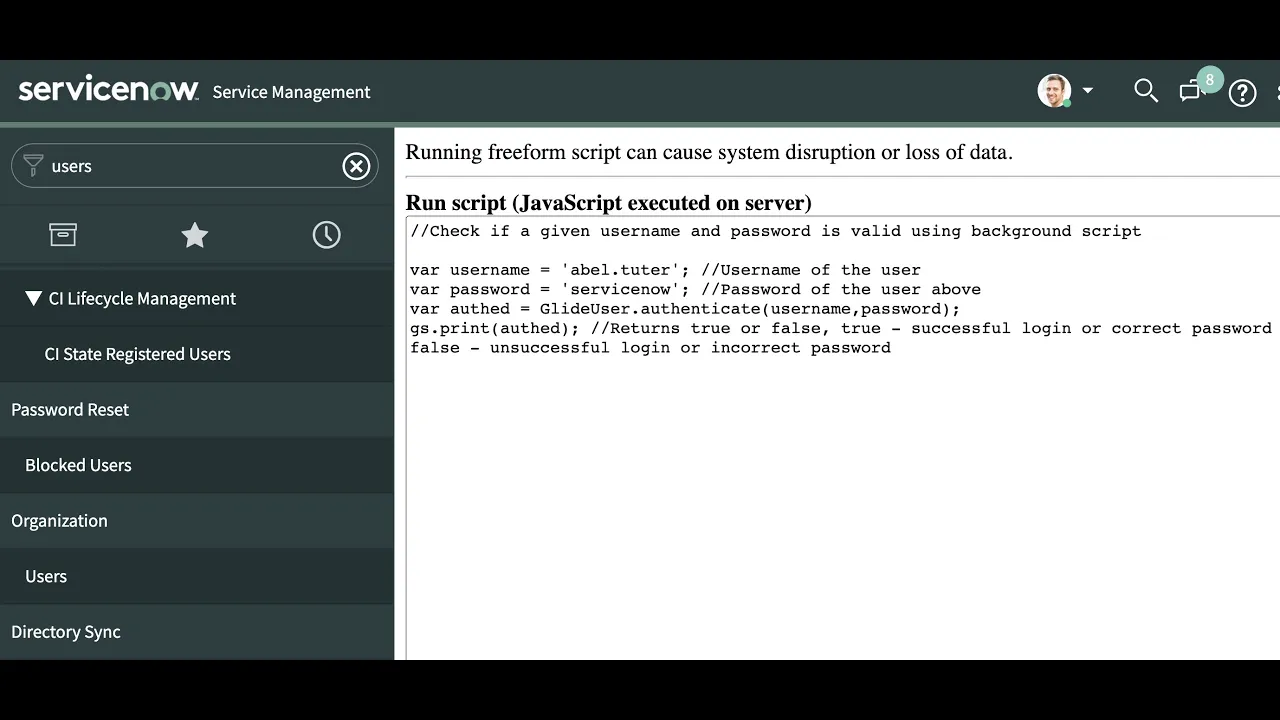The width and height of the screenshot is (1280, 720).
Task: Open the help question mark icon
Action: pos(1242,93)
